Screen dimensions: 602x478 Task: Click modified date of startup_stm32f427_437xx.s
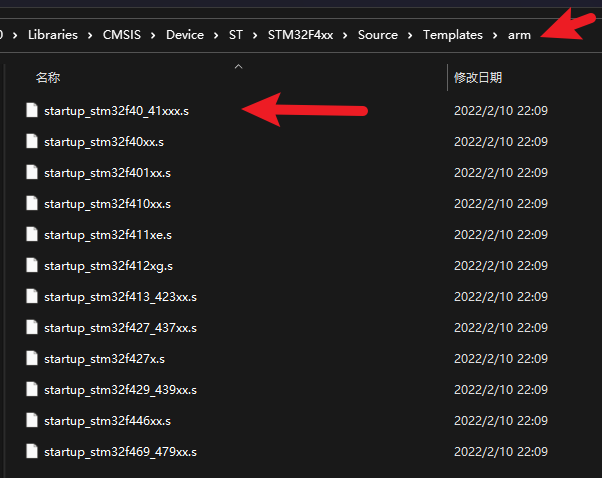point(501,328)
